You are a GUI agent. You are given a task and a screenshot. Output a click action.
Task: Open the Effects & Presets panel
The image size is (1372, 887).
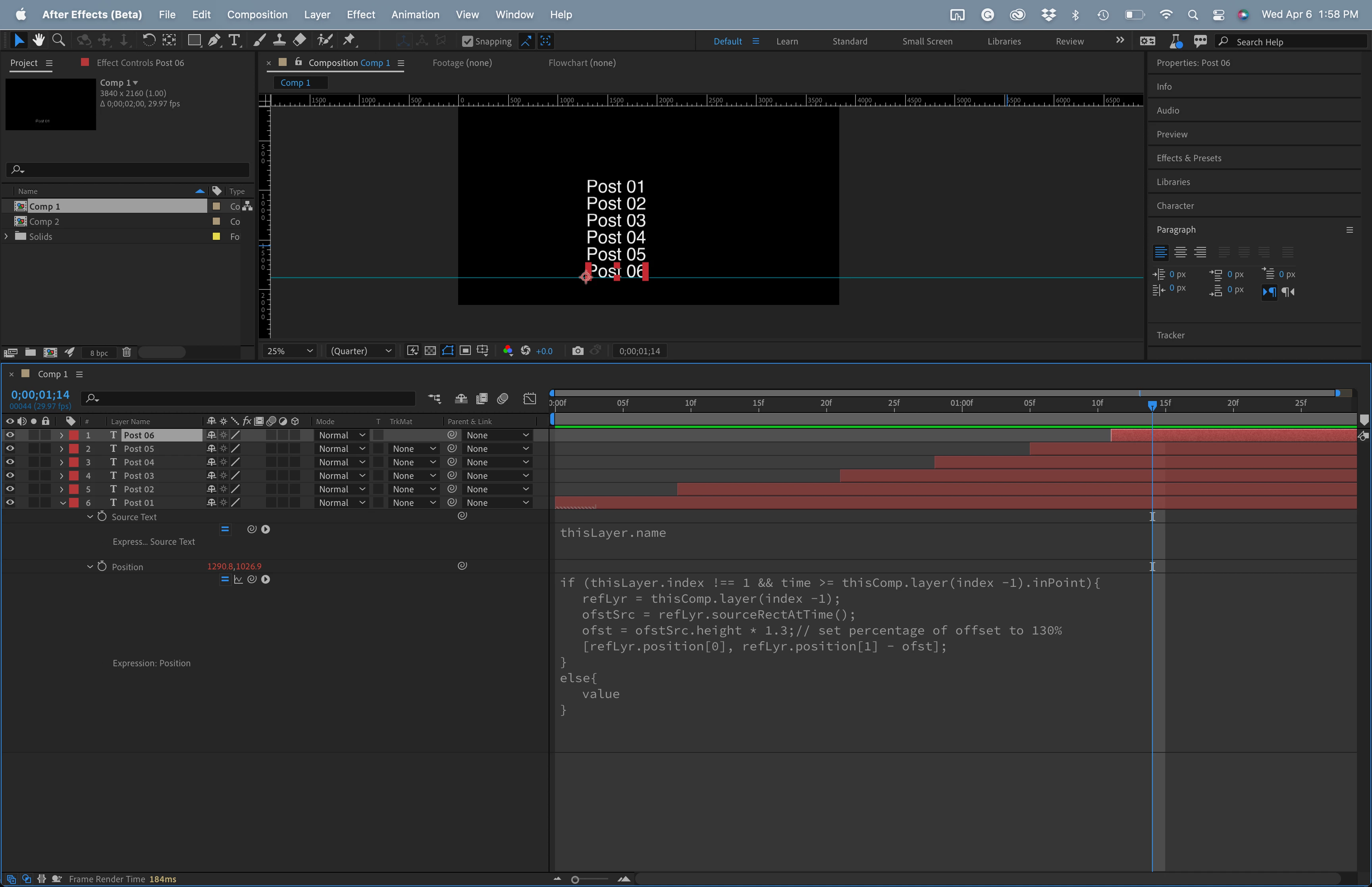pyautogui.click(x=1188, y=158)
